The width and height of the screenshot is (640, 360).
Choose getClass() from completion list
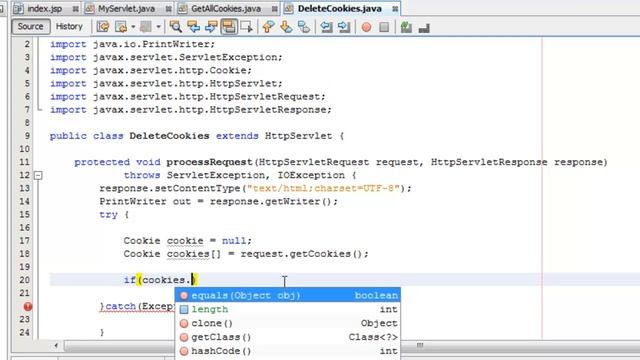(x=288, y=337)
